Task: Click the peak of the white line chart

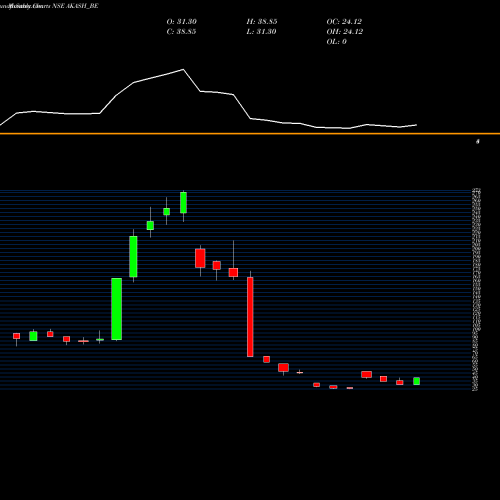Action: [183, 69]
